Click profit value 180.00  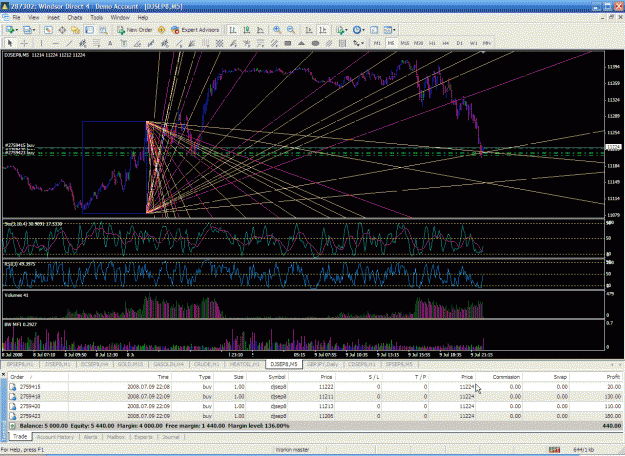(613, 416)
